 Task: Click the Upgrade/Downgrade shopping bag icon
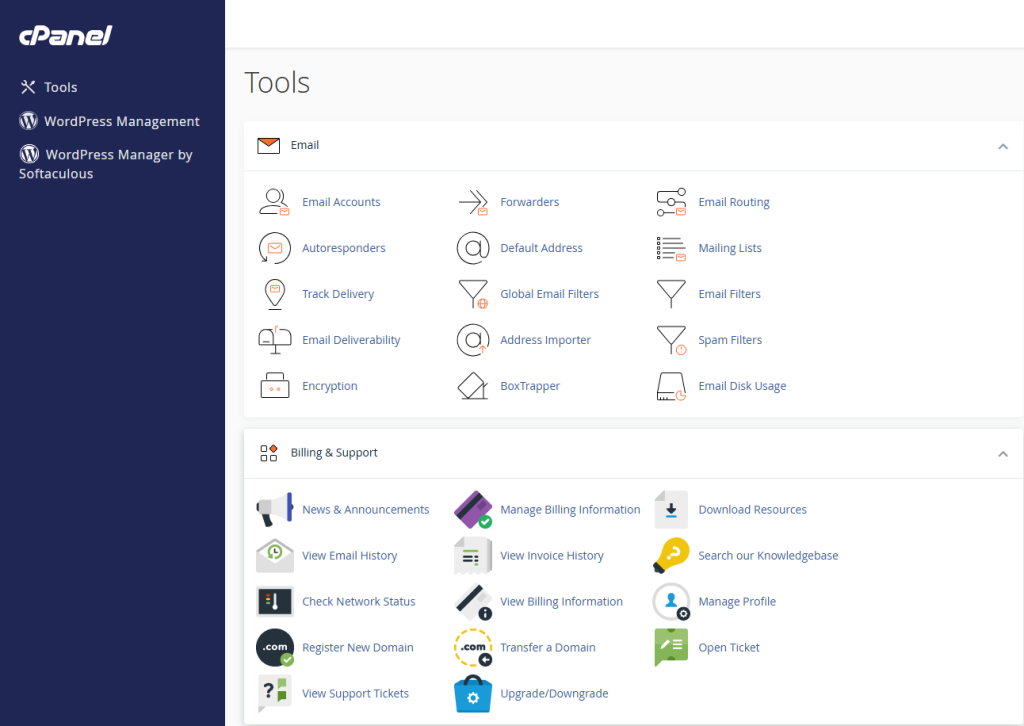click(472, 694)
